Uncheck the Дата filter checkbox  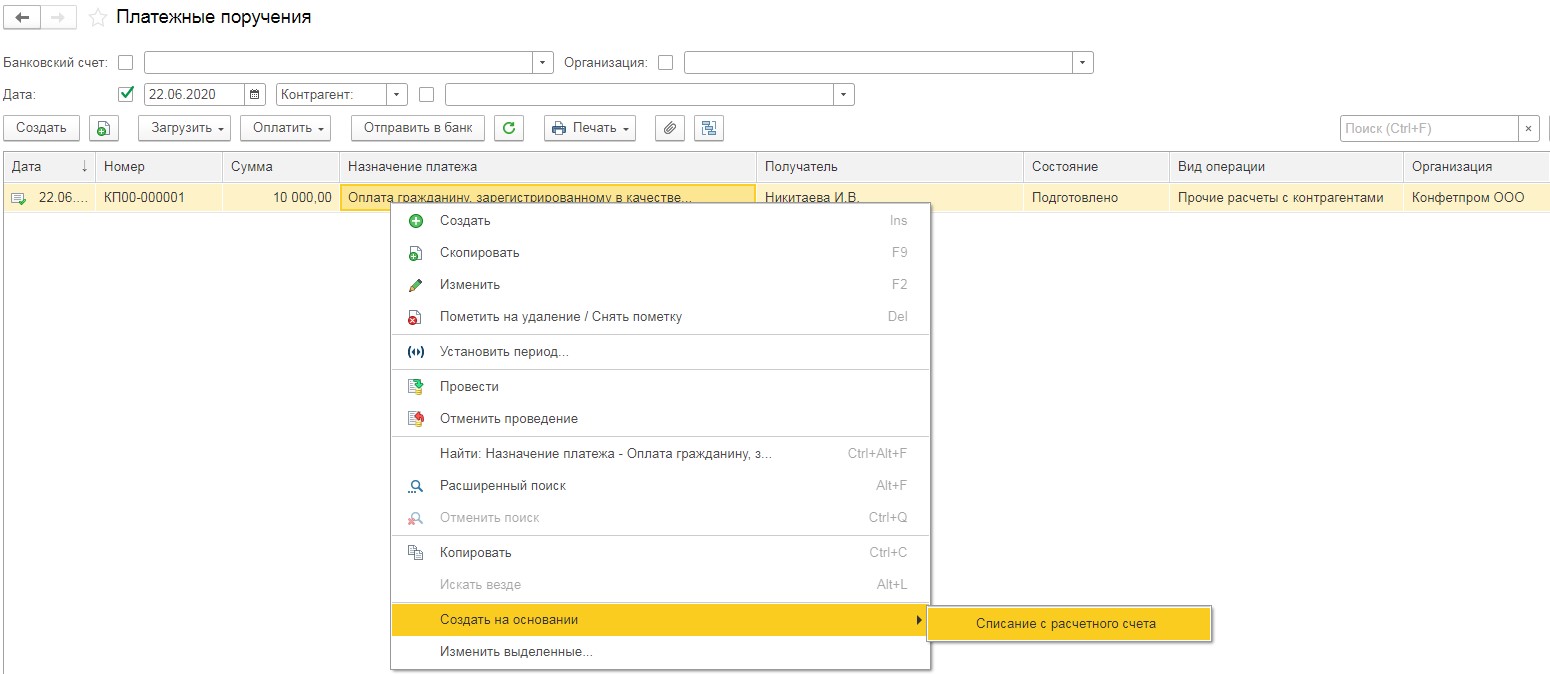(125, 94)
